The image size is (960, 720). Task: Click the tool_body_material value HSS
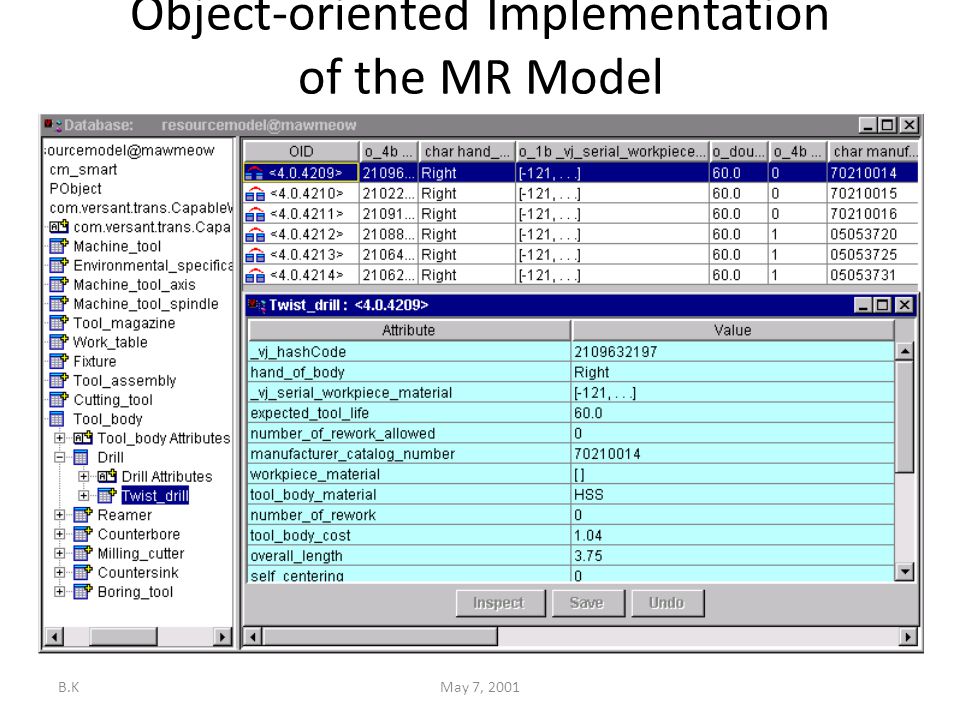589,495
